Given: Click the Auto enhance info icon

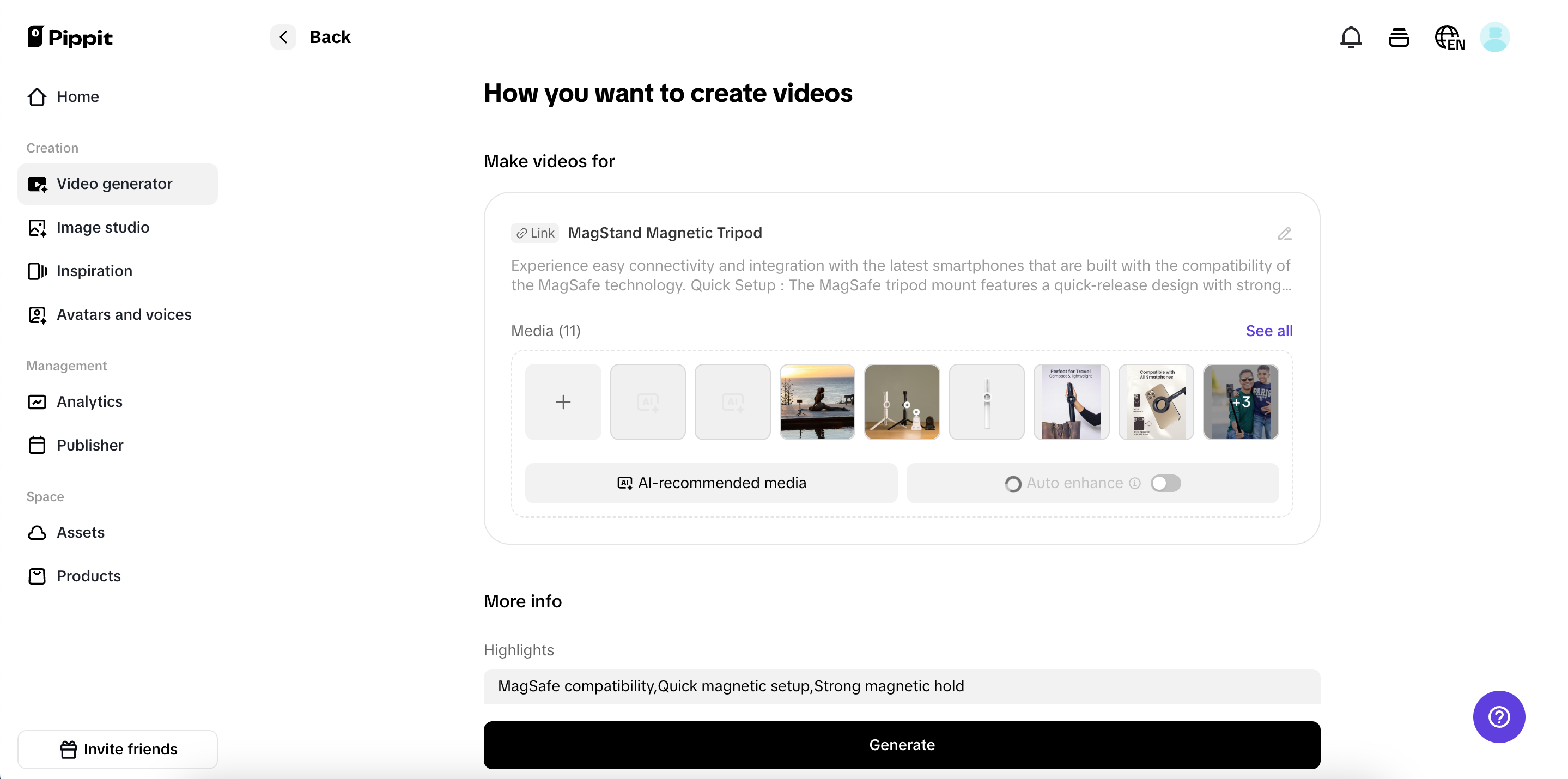Looking at the screenshot, I should pos(1135,483).
